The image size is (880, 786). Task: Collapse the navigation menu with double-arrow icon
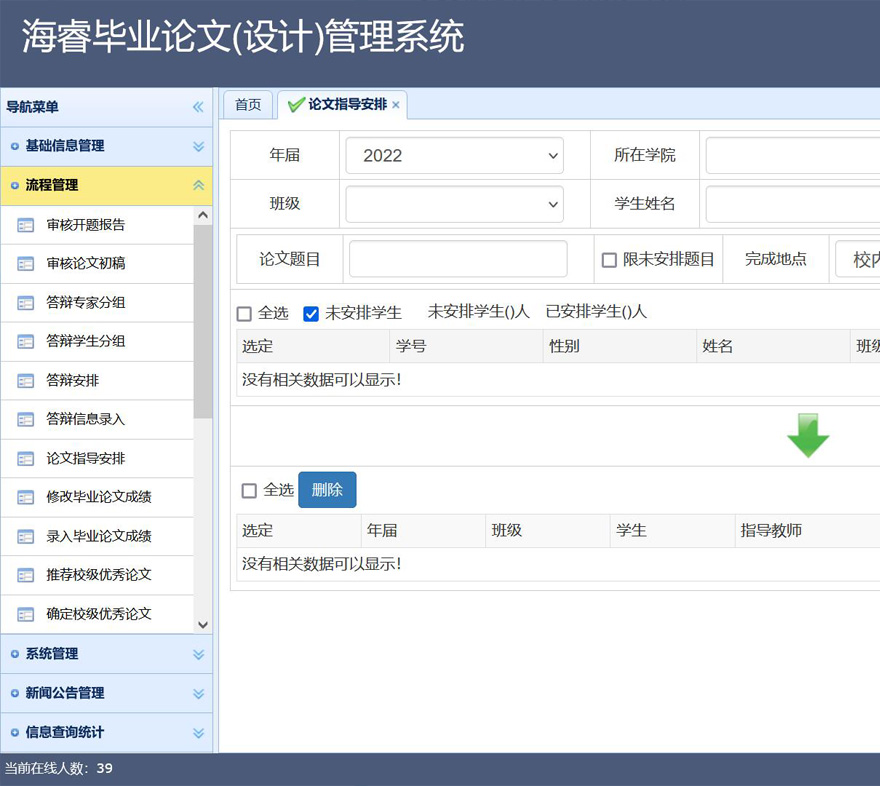(198, 107)
